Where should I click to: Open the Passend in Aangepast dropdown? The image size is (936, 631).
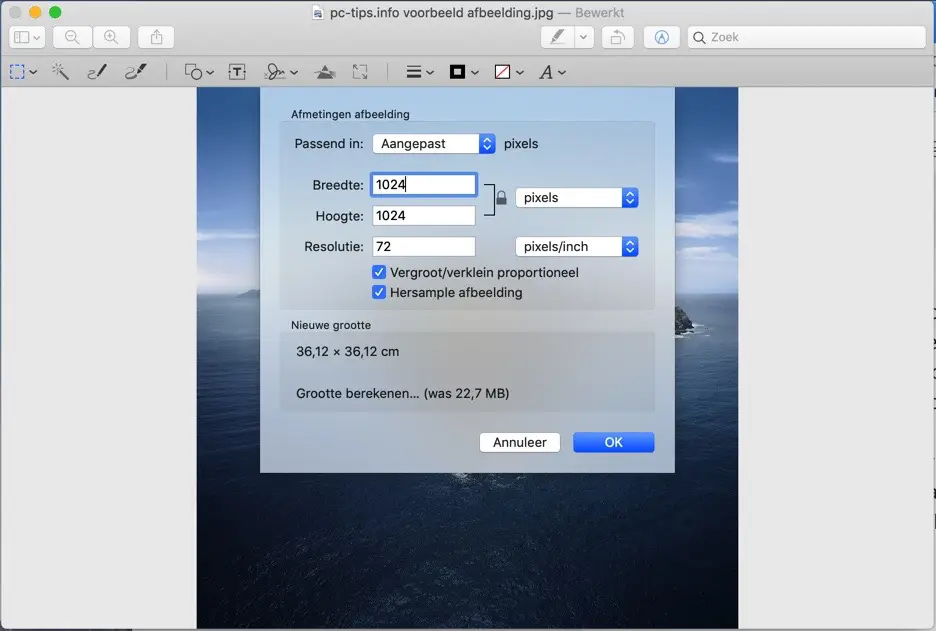pos(434,144)
